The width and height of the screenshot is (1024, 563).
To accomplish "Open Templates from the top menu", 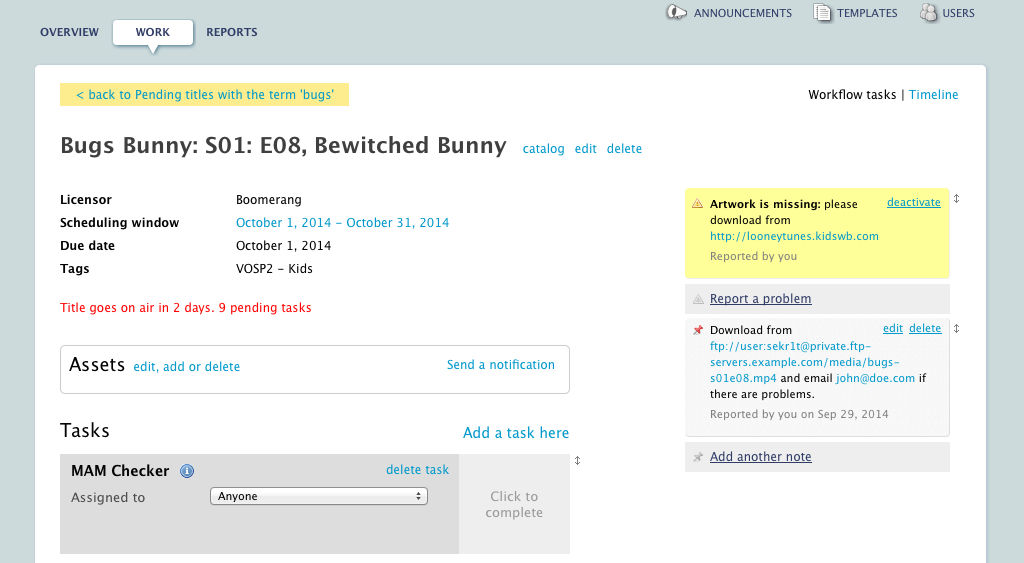I will coord(867,13).
